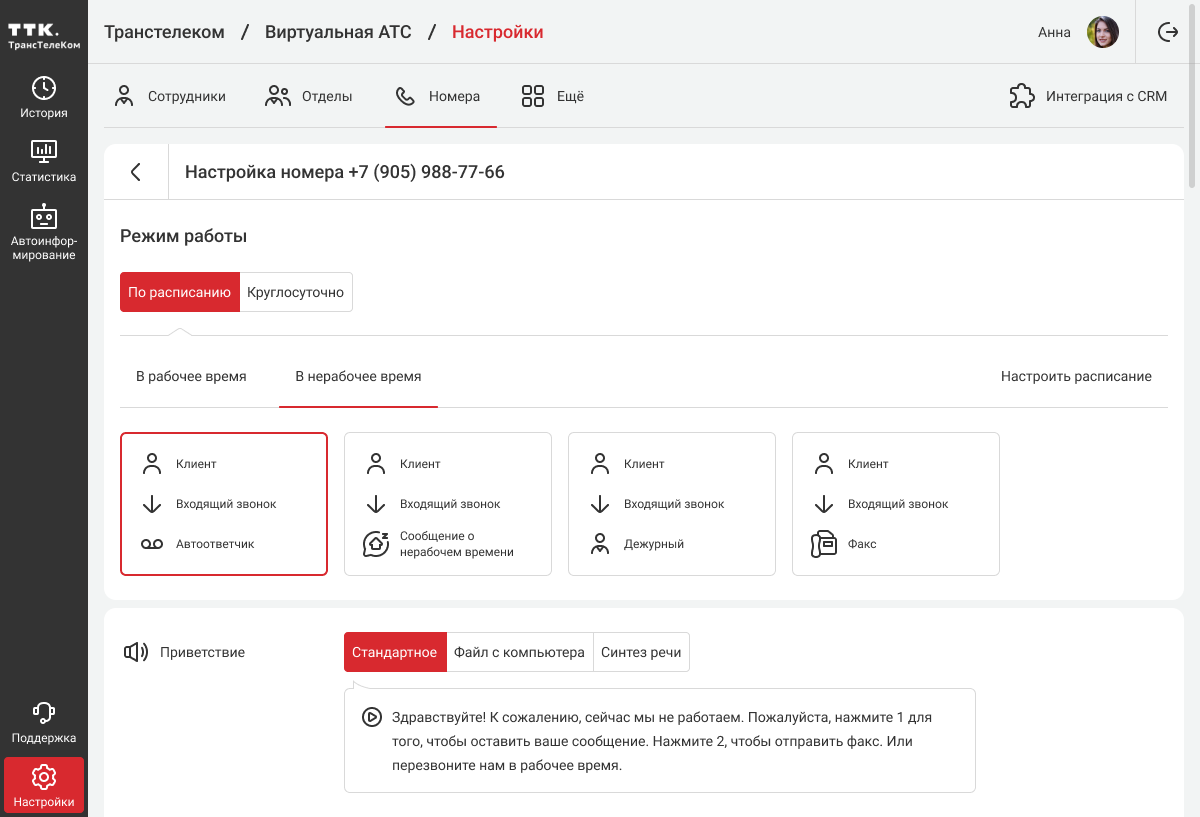Expand the 'Ещё' menu
The width and height of the screenshot is (1200, 817).
click(x=552, y=97)
